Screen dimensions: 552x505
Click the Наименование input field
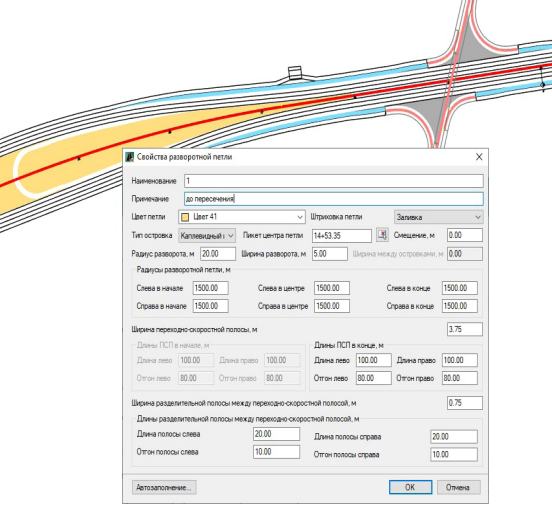point(333,181)
